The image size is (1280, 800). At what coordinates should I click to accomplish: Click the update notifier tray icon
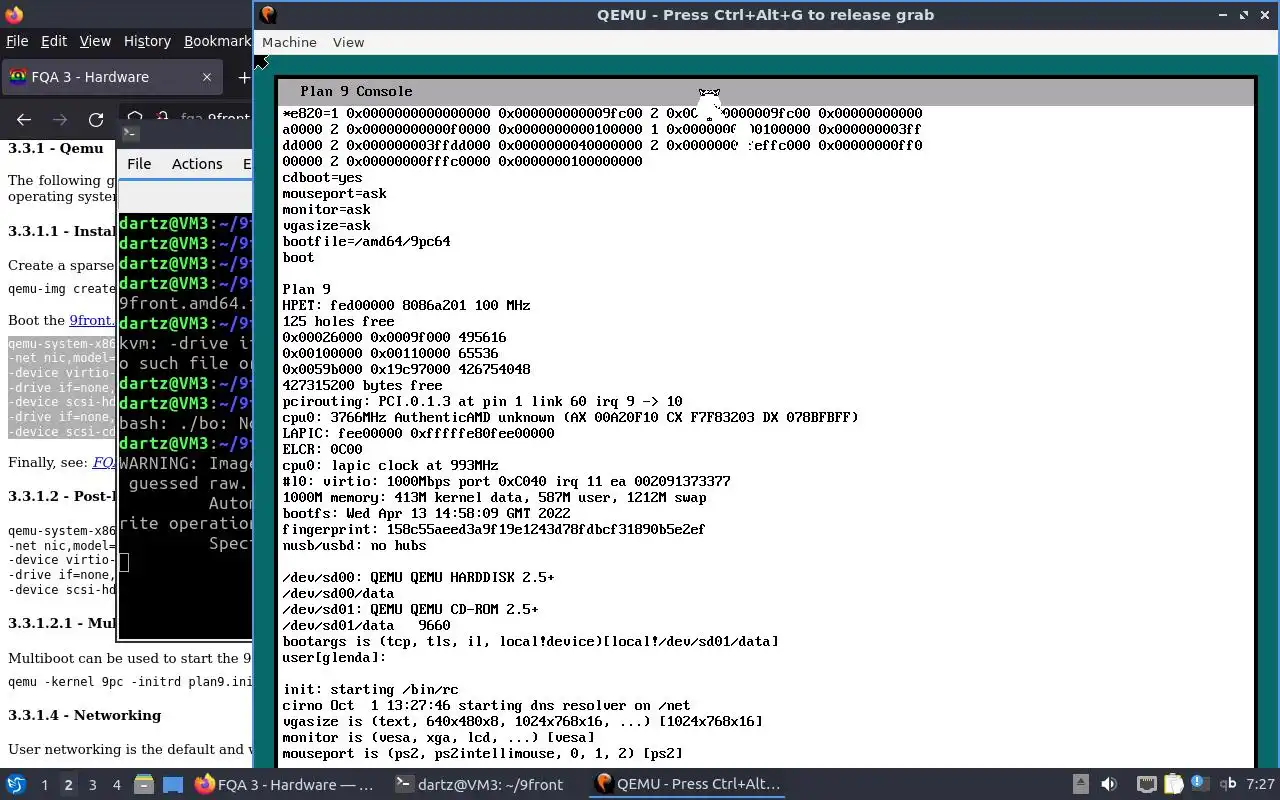click(x=1199, y=784)
